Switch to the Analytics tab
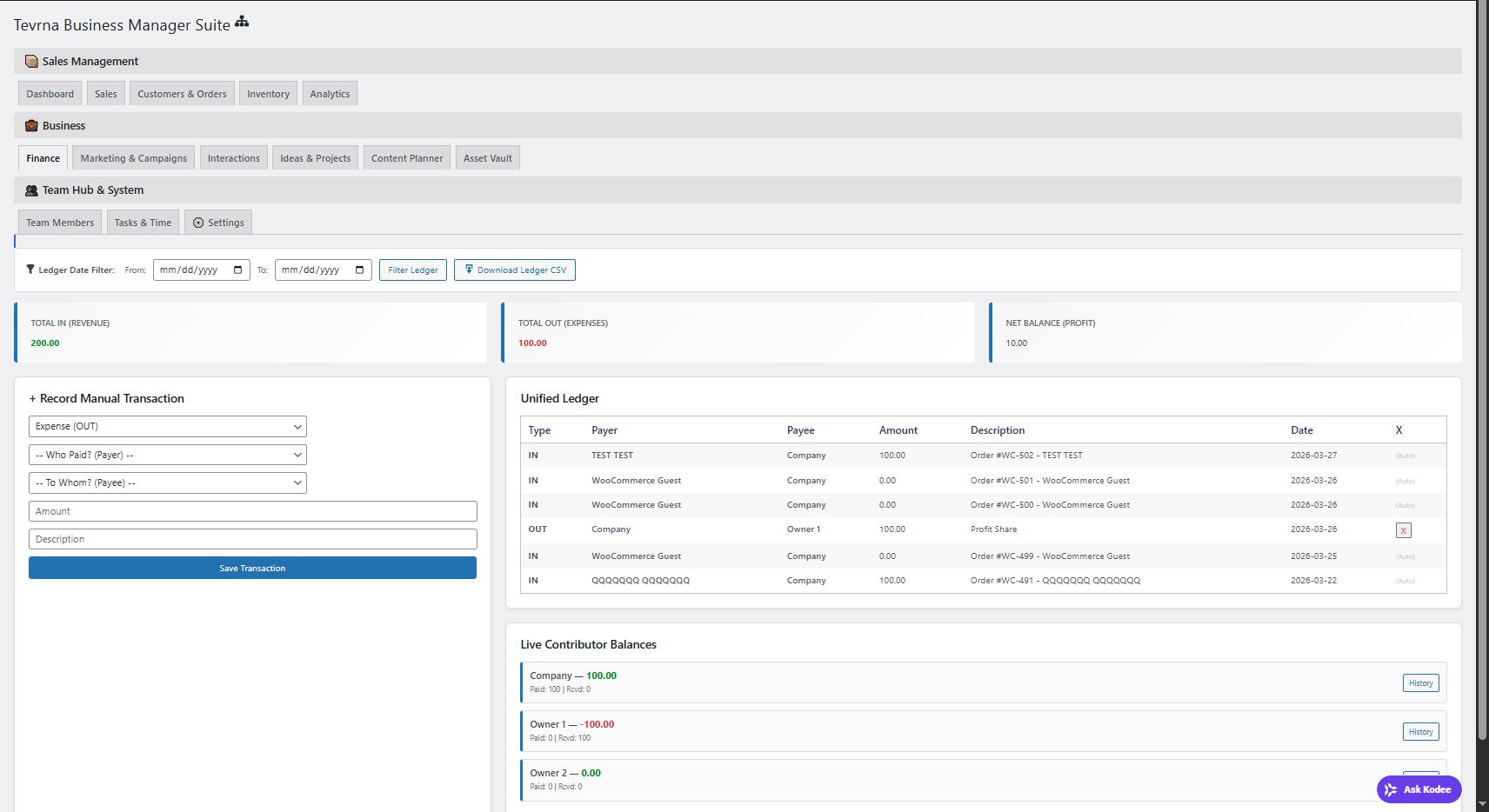Viewport: 1489px width, 812px height. pyautogui.click(x=330, y=93)
